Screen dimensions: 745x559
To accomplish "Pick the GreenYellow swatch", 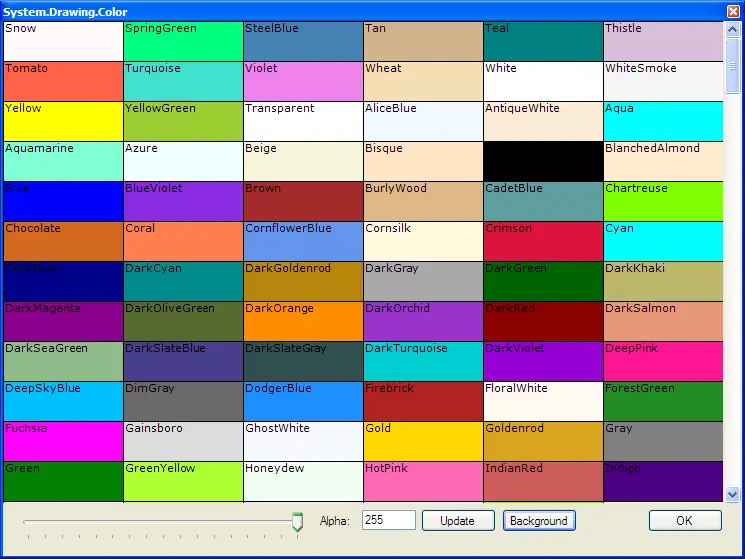I will [183, 481].
